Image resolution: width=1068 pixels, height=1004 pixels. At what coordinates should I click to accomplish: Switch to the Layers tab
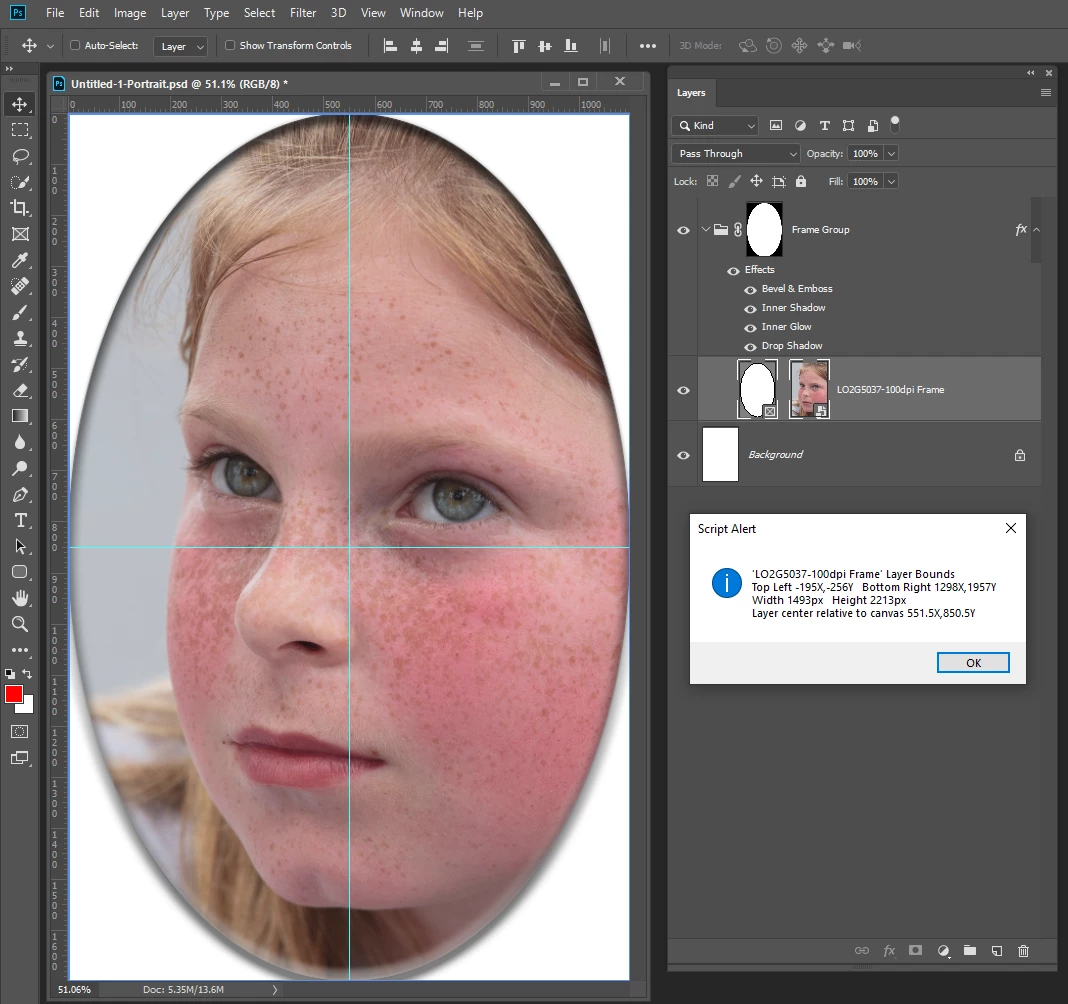691,93
